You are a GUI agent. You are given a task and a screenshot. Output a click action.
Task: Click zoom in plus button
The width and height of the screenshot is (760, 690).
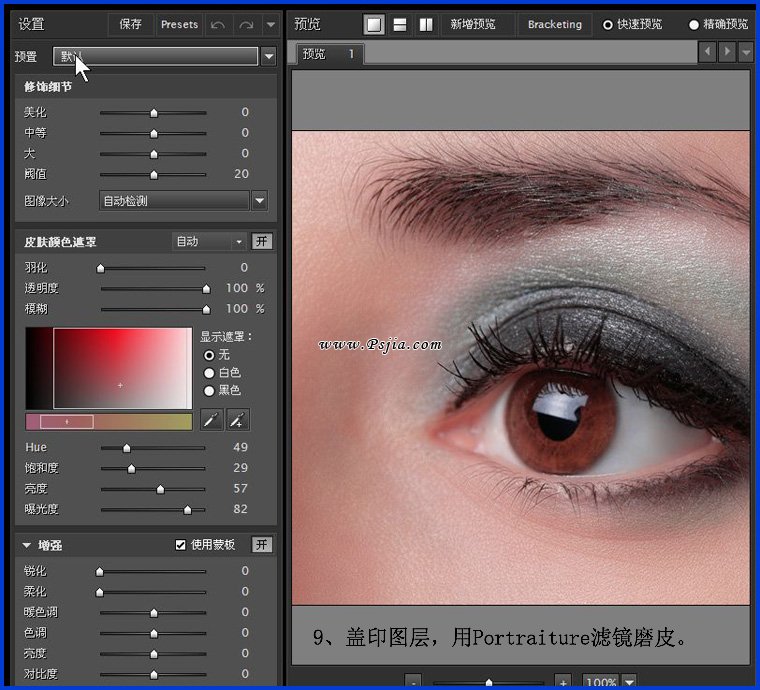[x=562, y=682]
